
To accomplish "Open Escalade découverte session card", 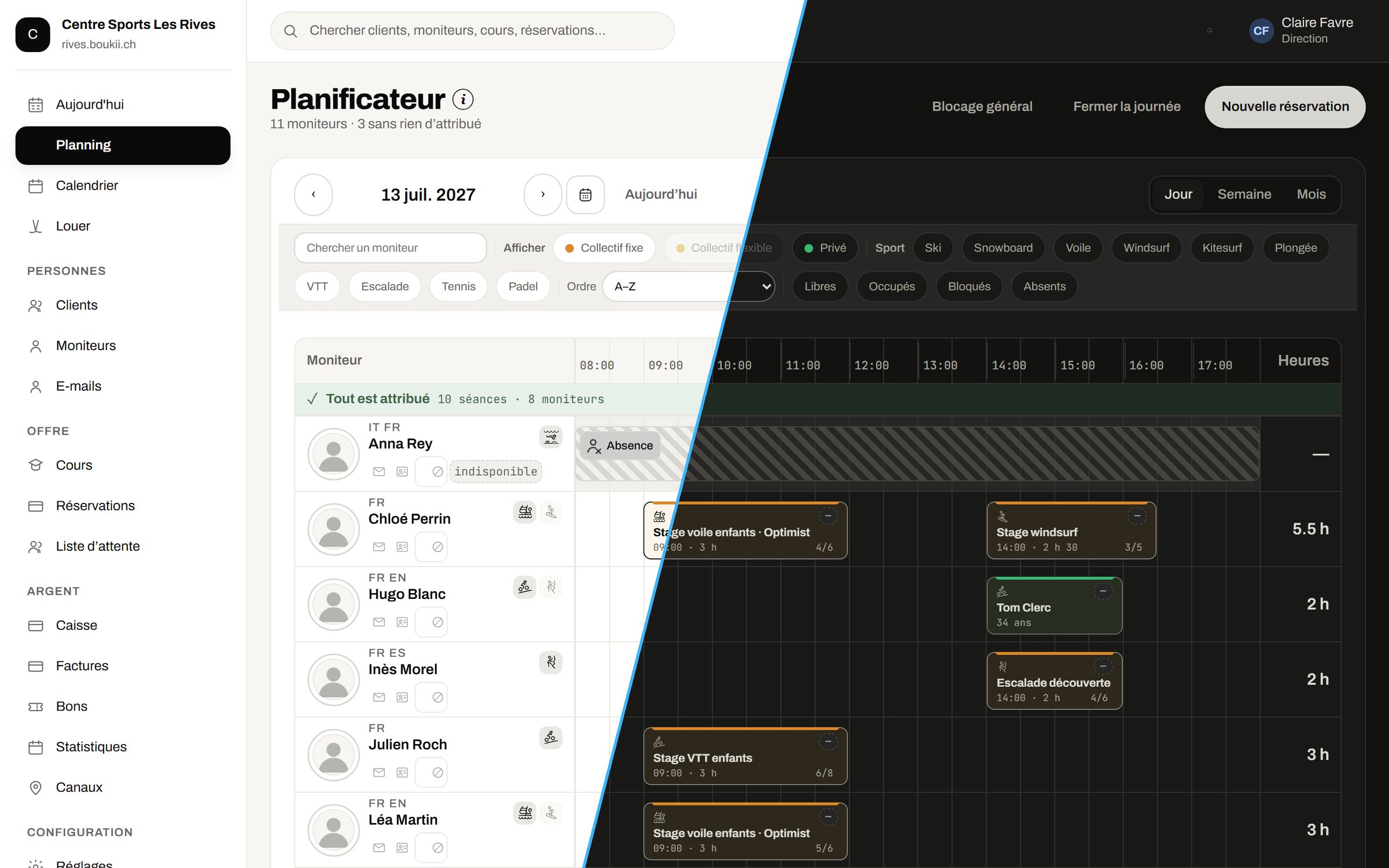I will coord(1054,681).
